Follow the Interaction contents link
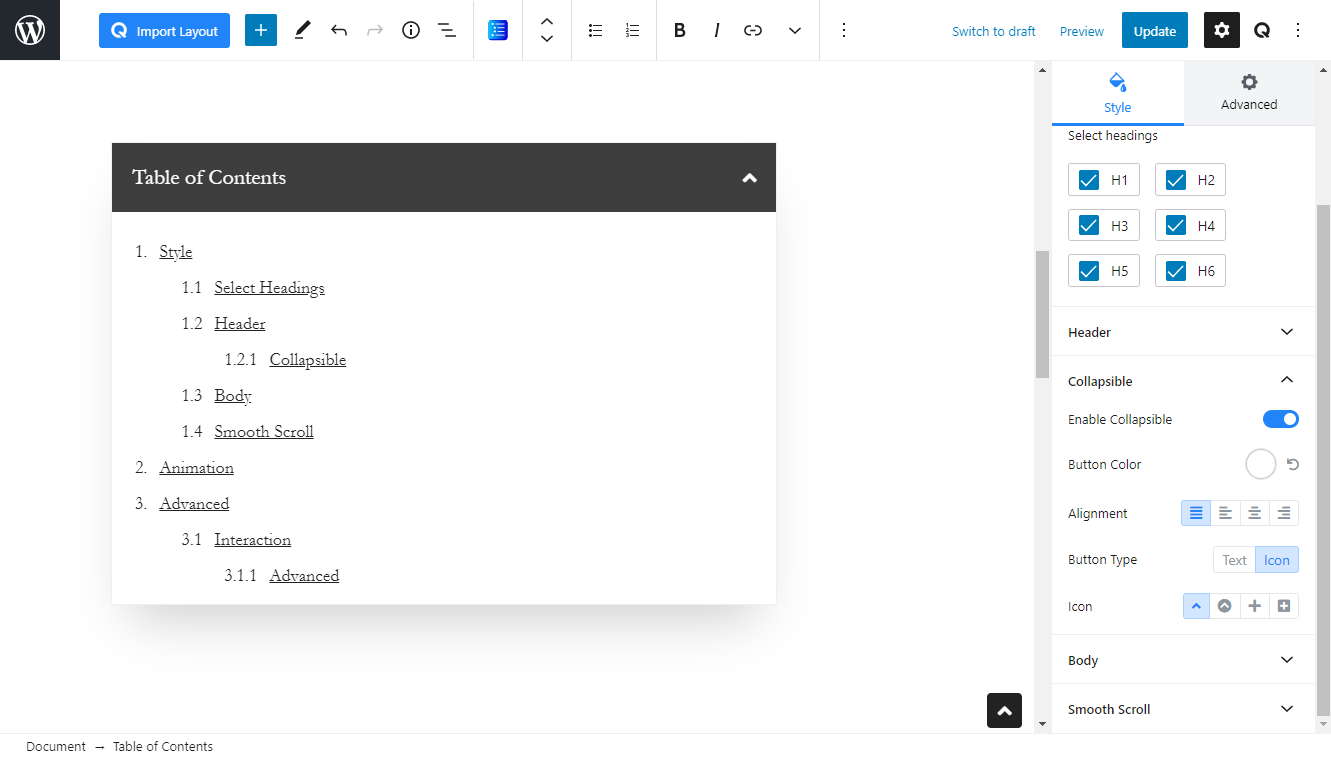The width and height of the screenshot is (1331, 758). [x=252, y=540]
